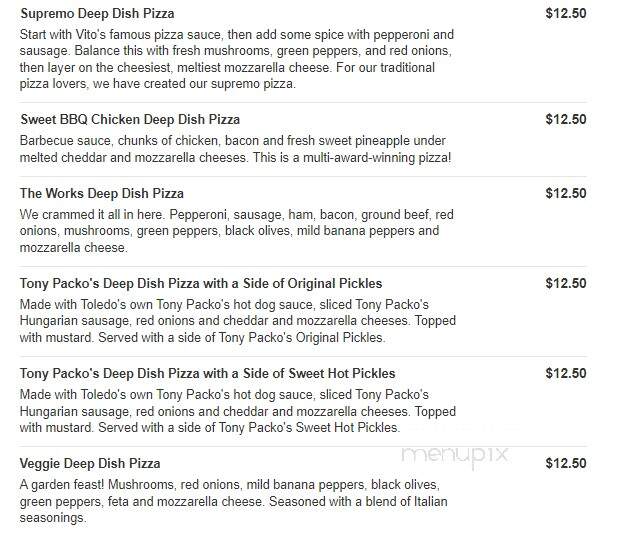634x537 pixels.
Task: Click the Original Pickles pizza $12.50 price
Action: click(x=566, y=283)
